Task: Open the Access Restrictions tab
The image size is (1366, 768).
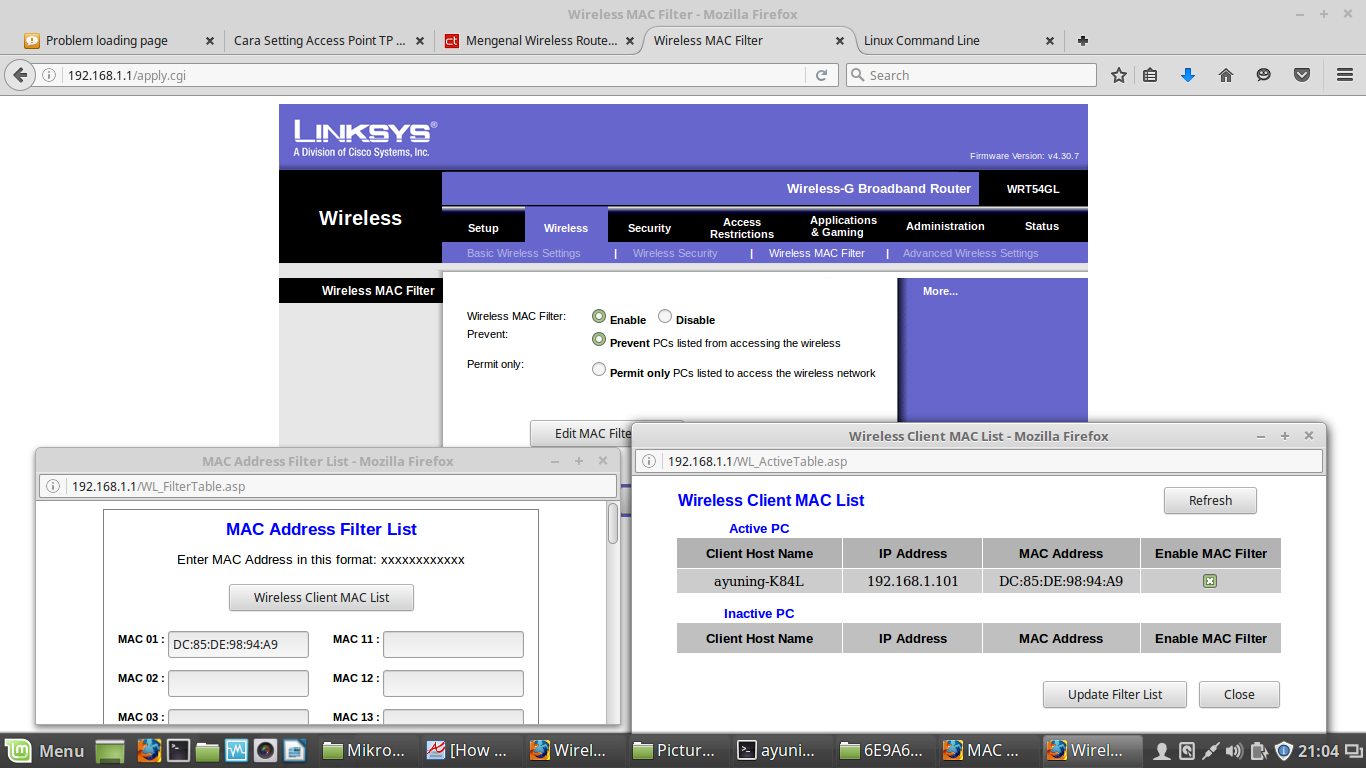Action: tap(742, 228)
